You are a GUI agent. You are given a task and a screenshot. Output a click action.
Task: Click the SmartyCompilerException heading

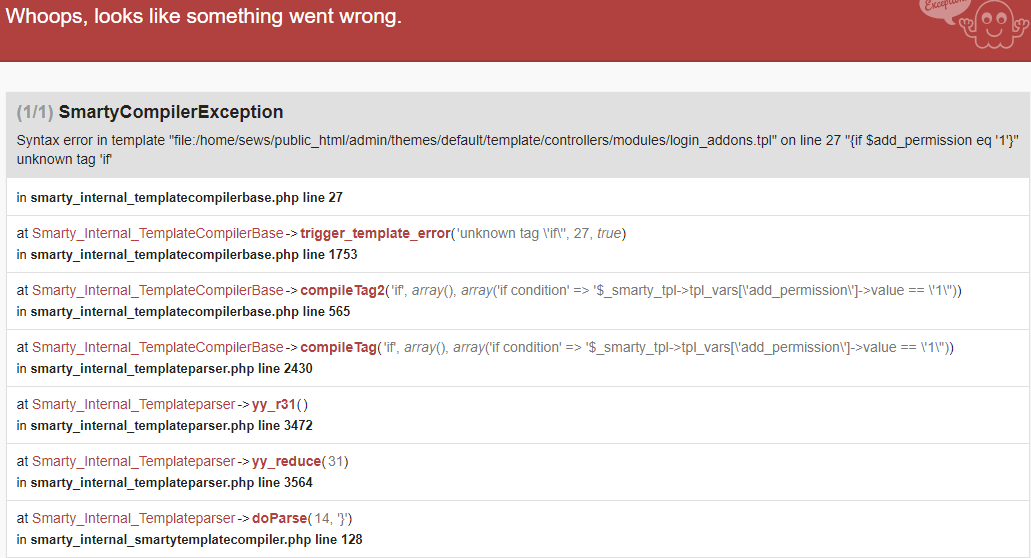(x=171, y=112)
